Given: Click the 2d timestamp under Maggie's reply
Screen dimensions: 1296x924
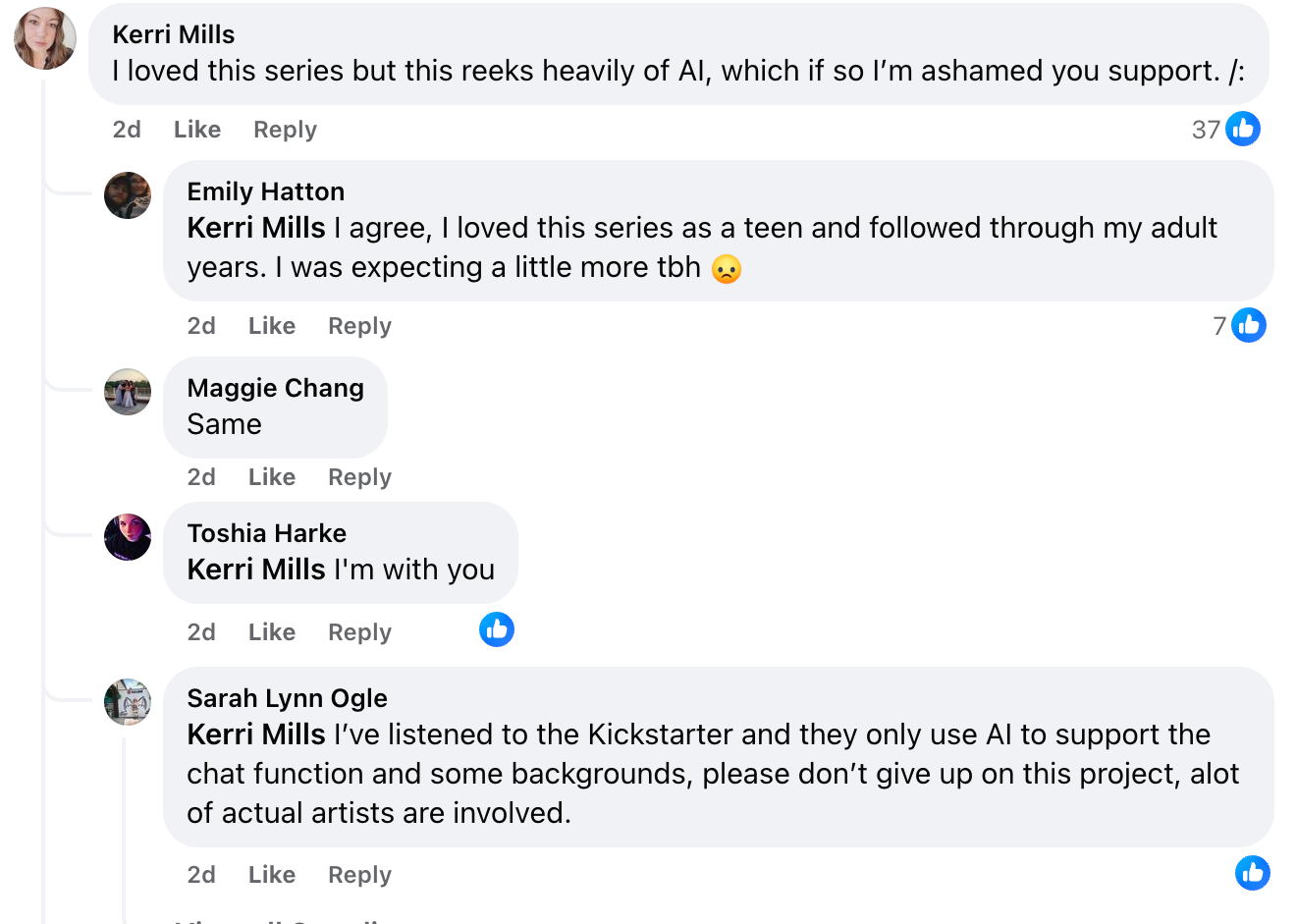Looking at the screenshot, I should (201, 477).
